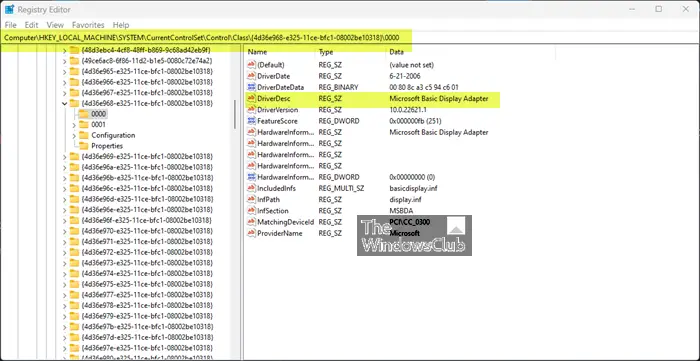This screenshot has width=700, height=361.
Task: Select the {4d36e974-e325-11ce-bfc1-08002be10318} key label
Action: click(147, 274)
